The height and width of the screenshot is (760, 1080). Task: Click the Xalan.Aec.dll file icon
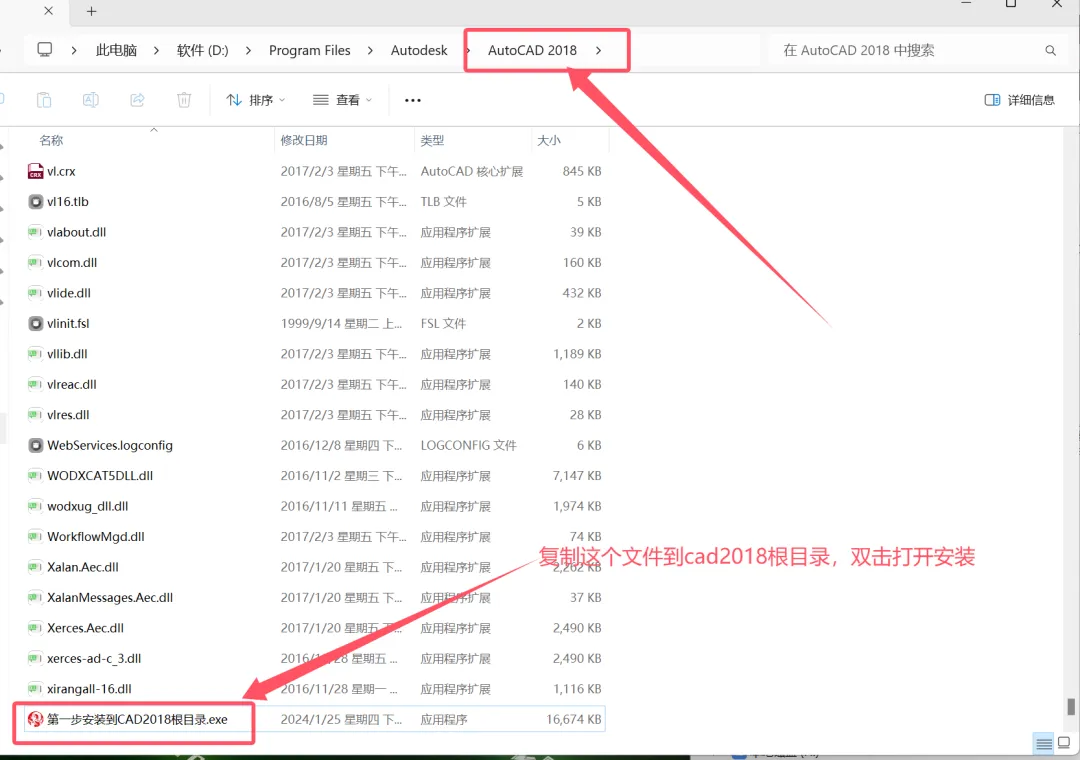coord(36,567)
